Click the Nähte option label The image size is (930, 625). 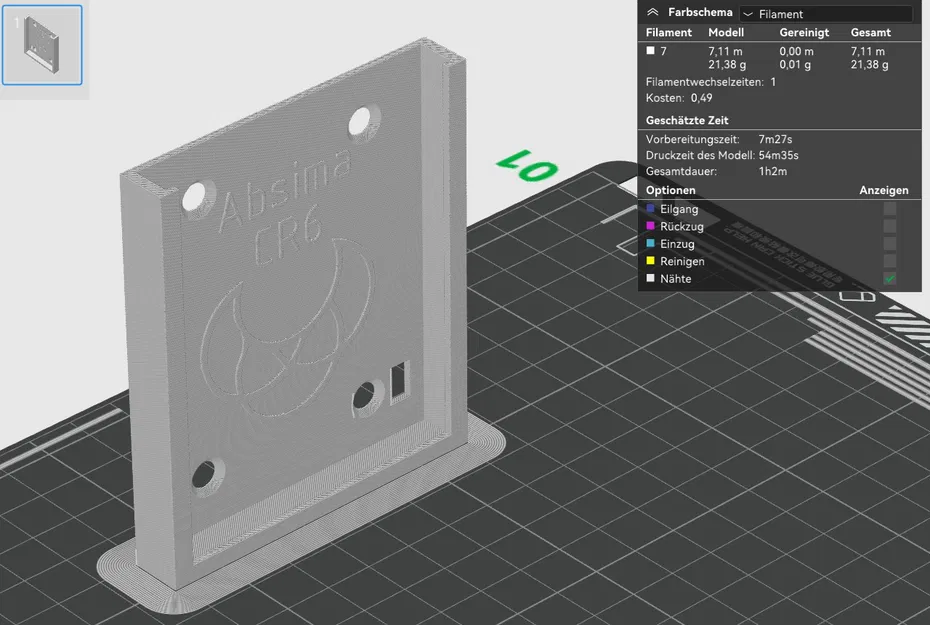[x=676, y=279]
